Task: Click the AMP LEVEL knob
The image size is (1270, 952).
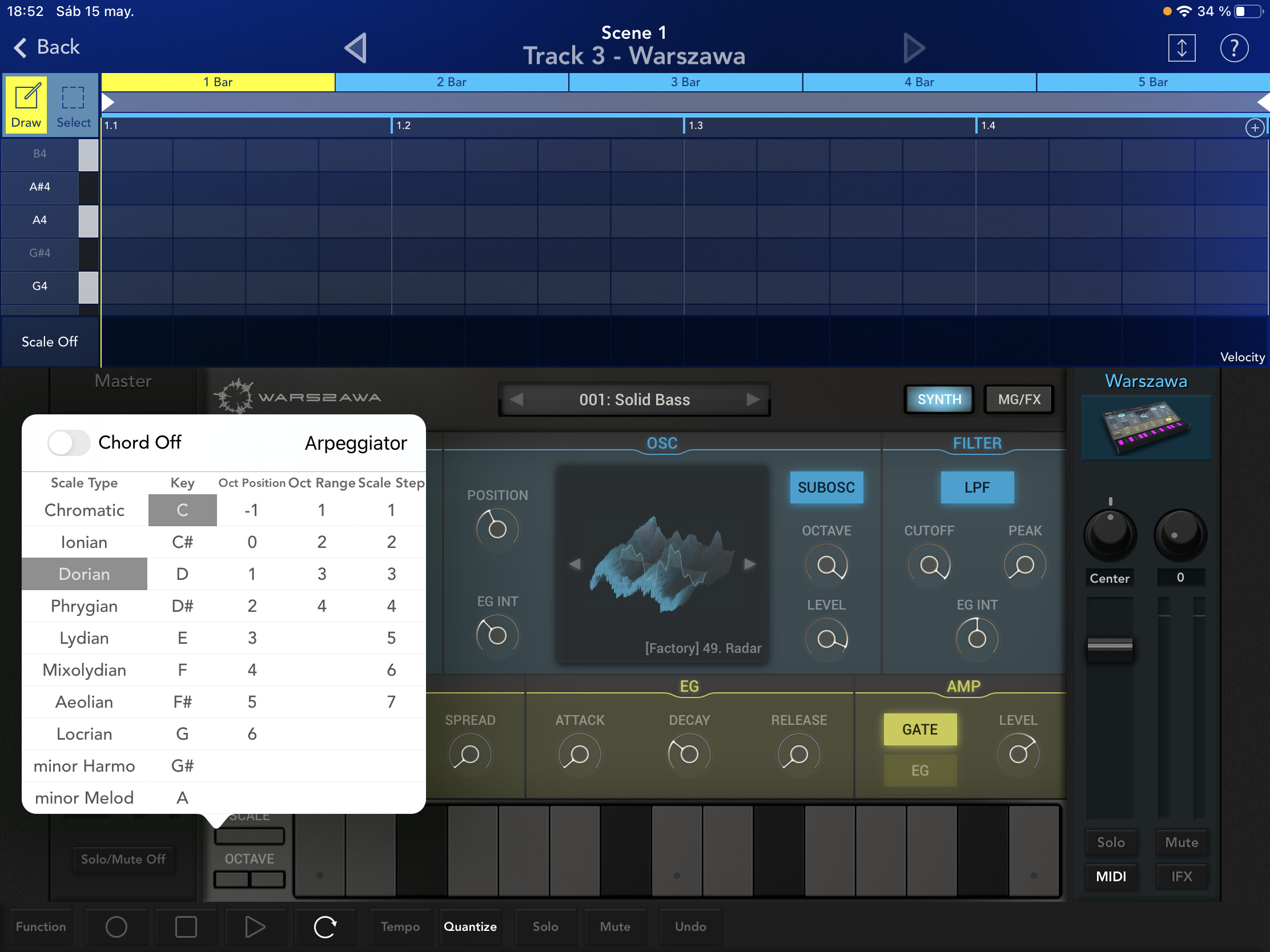Action: coord(1019,754)
